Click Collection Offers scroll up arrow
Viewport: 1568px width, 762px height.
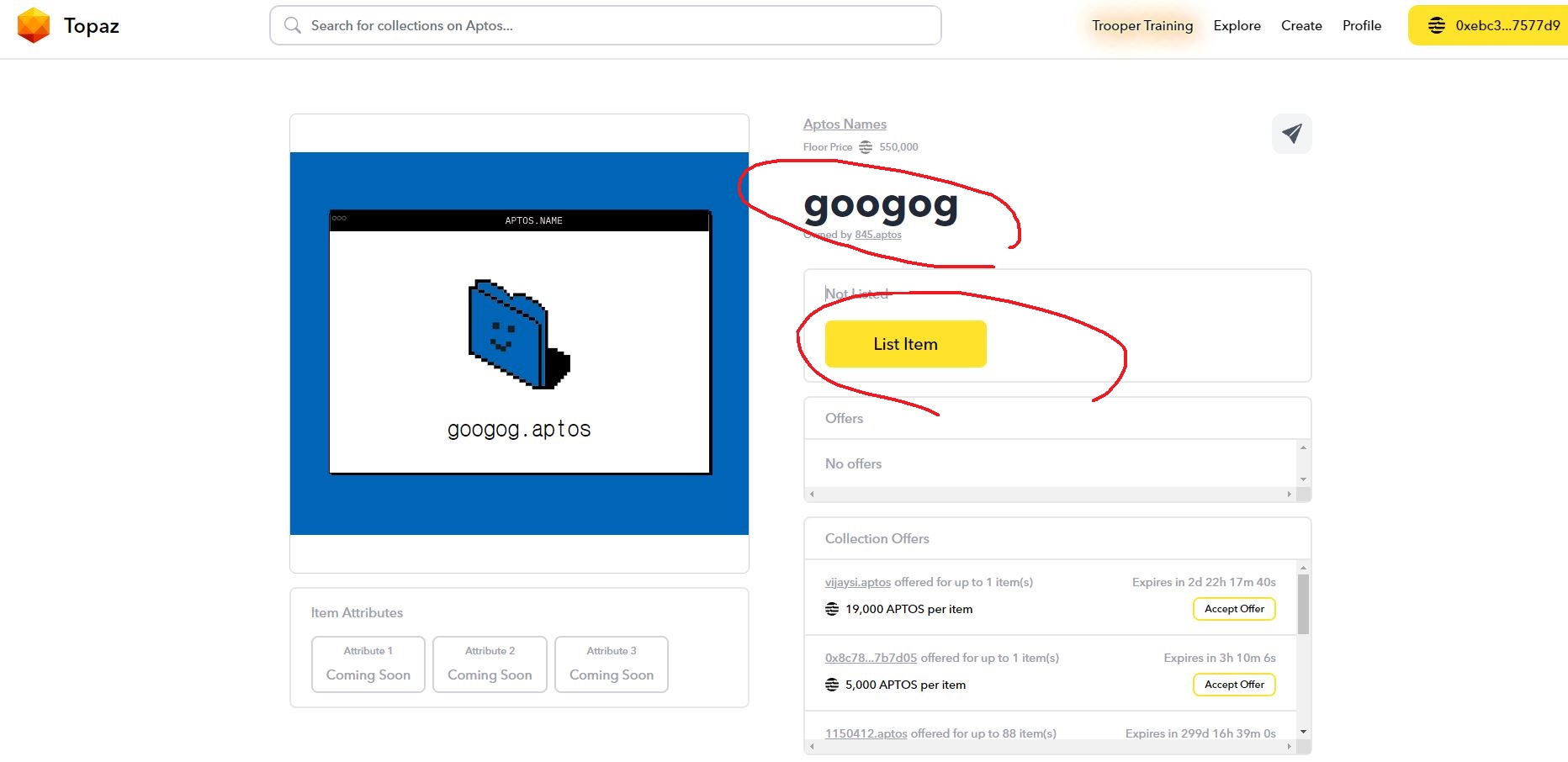coord(1303,568)
